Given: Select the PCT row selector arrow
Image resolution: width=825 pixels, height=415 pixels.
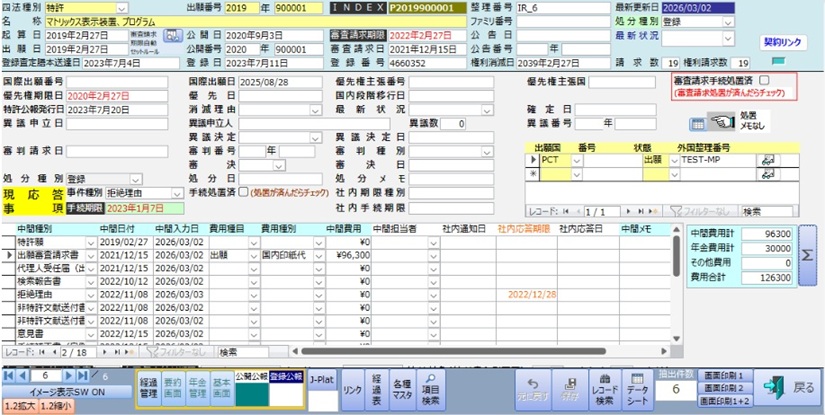Looking at the screenshot, I should point(532,160).
